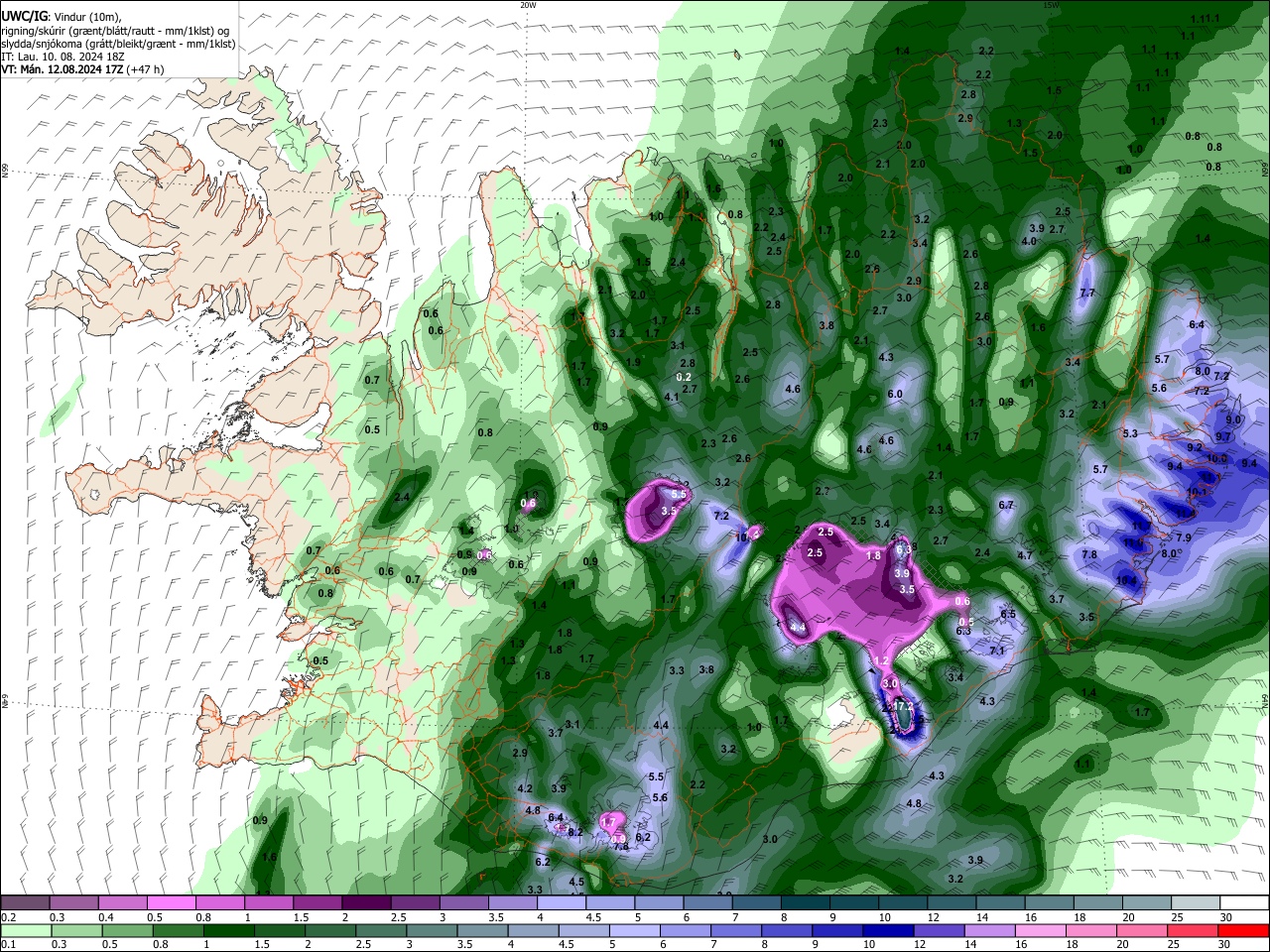Click the 20W longitude label
1270x952 pixels.
point(528,5)
